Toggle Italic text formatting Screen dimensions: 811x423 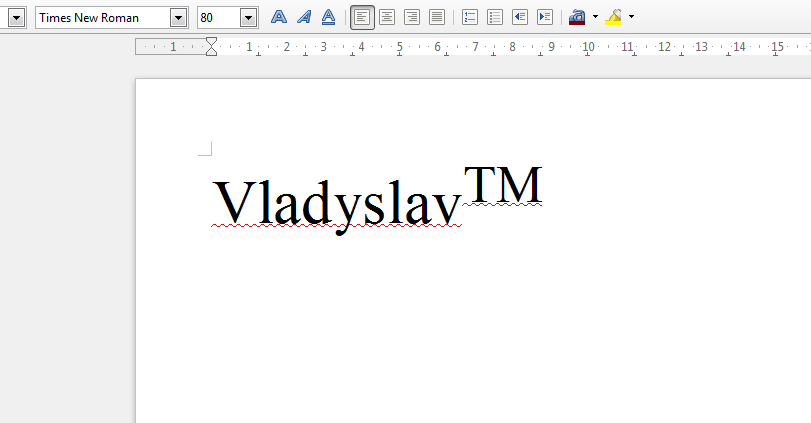(304, 17)
